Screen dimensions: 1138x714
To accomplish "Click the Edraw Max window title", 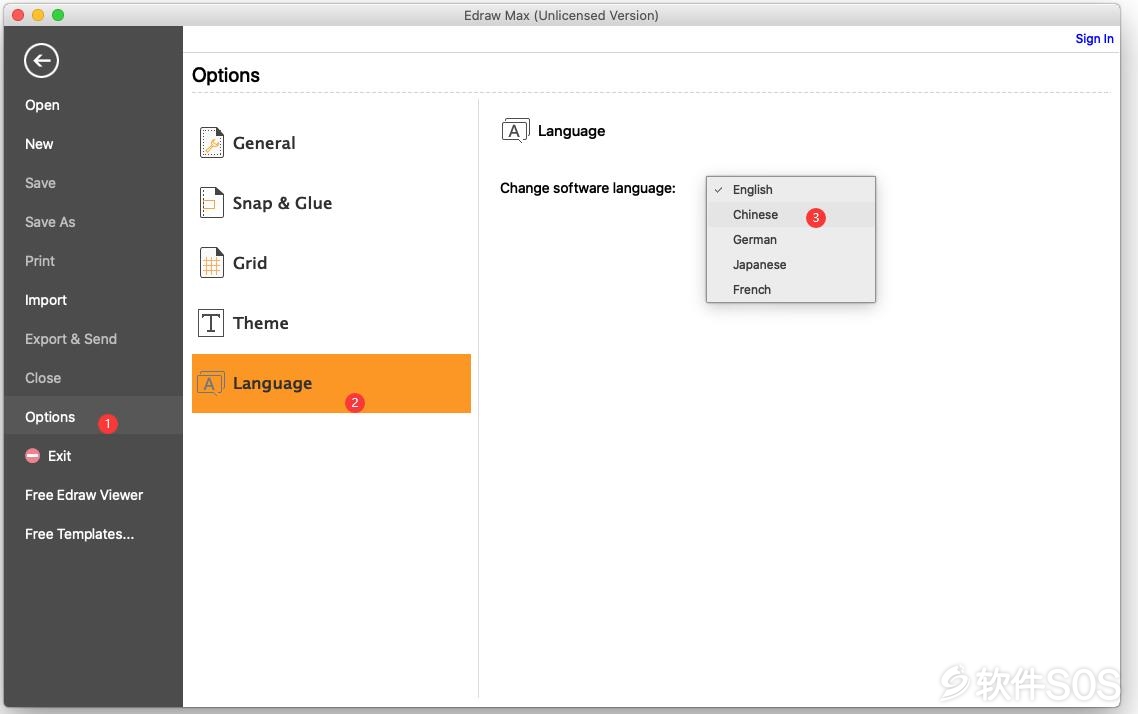I will (x=561, y=15).
